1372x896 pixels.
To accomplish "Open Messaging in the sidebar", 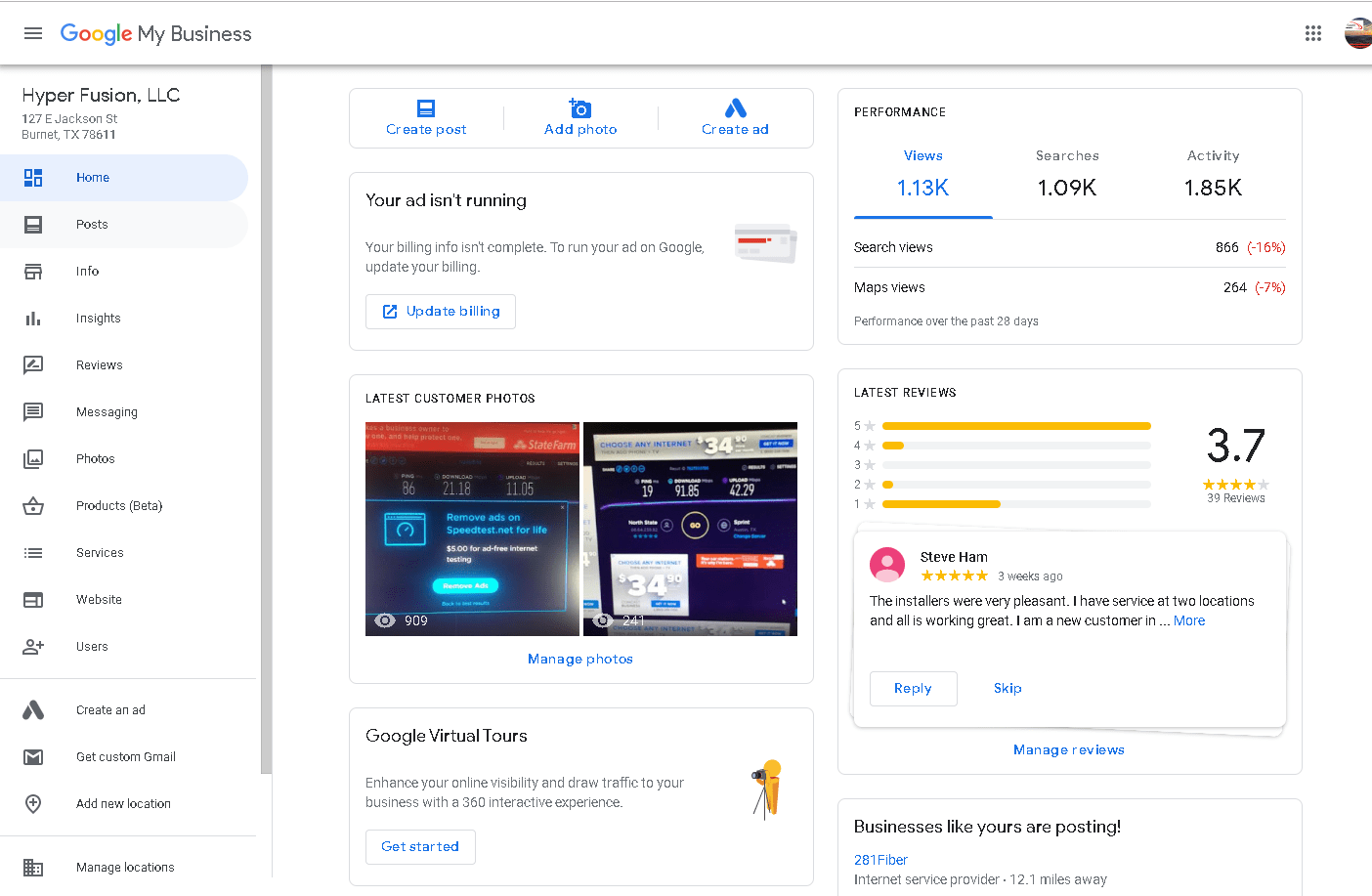I will coord(124,412).
